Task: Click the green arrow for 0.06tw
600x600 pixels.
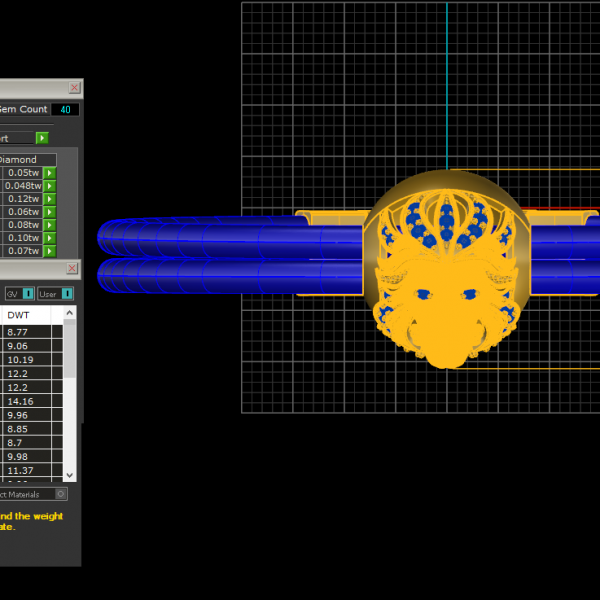Action: pyautogui.click(x=49, y=212)
